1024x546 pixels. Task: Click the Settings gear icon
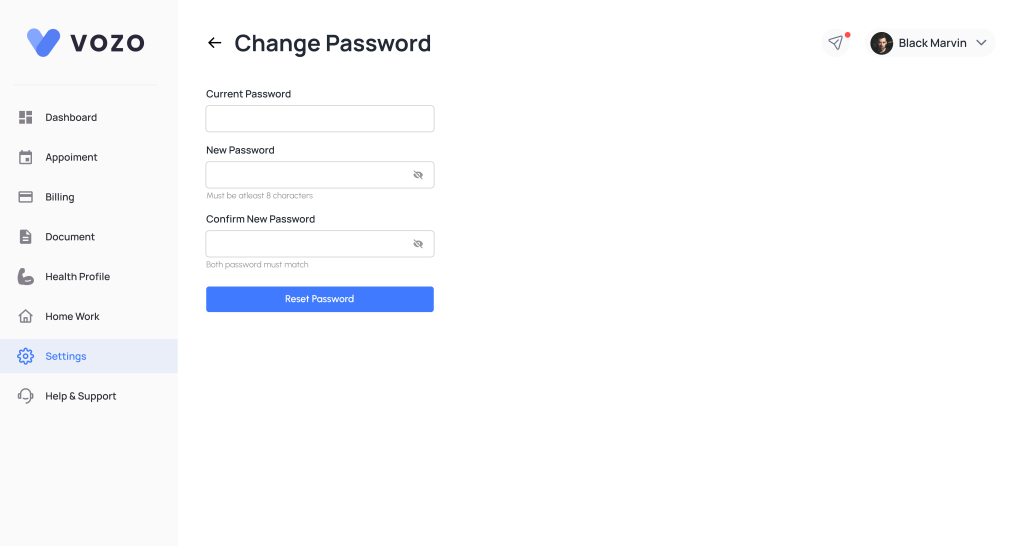pyautogui.click(x=26, y=356)
